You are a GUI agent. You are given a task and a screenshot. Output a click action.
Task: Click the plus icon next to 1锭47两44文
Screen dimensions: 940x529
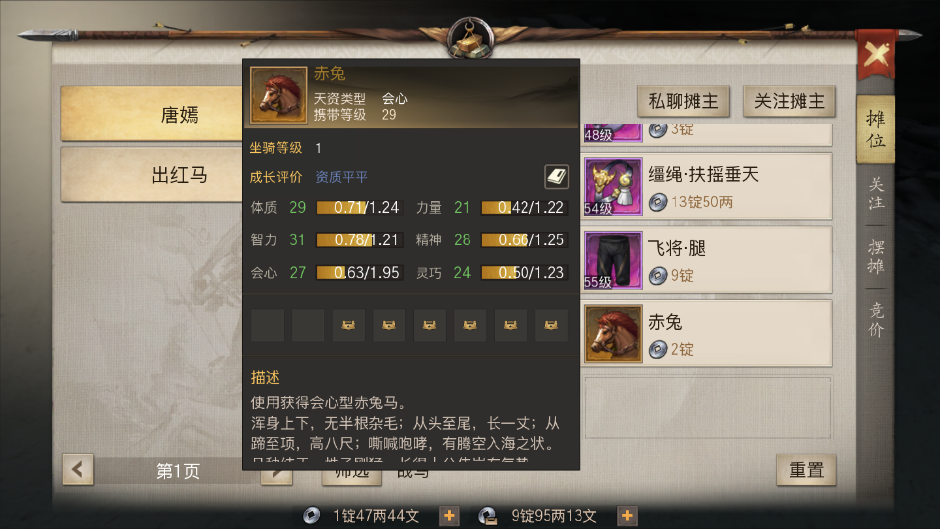point(449,515)
